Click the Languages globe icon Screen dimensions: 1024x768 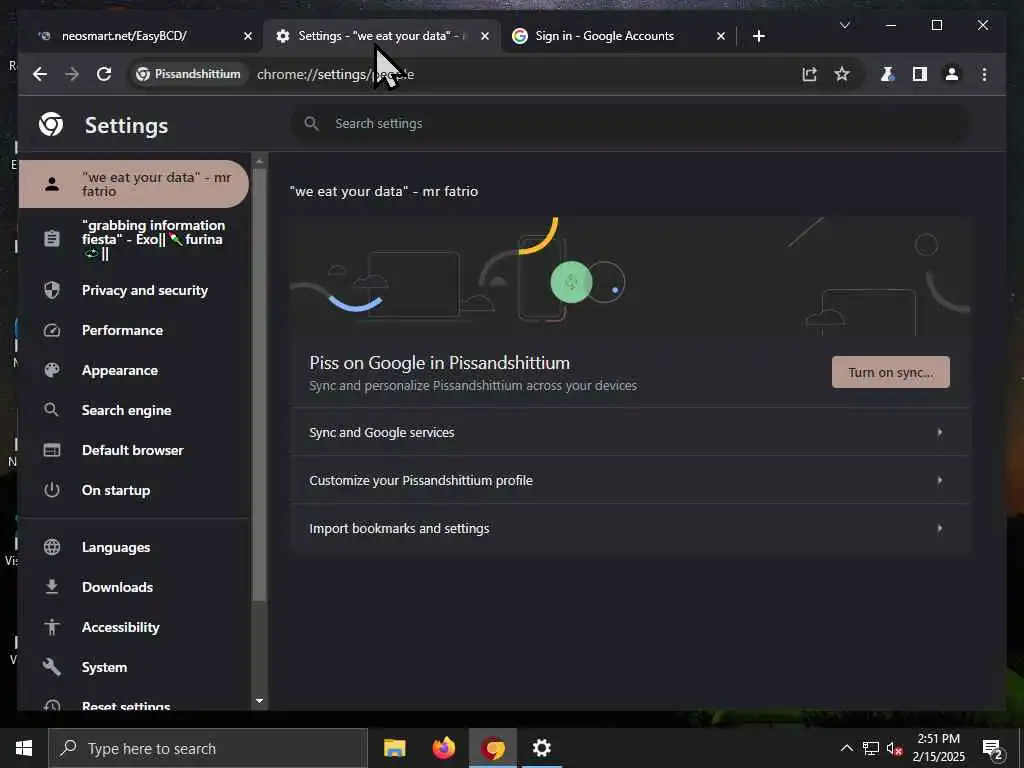coord(52,547)
